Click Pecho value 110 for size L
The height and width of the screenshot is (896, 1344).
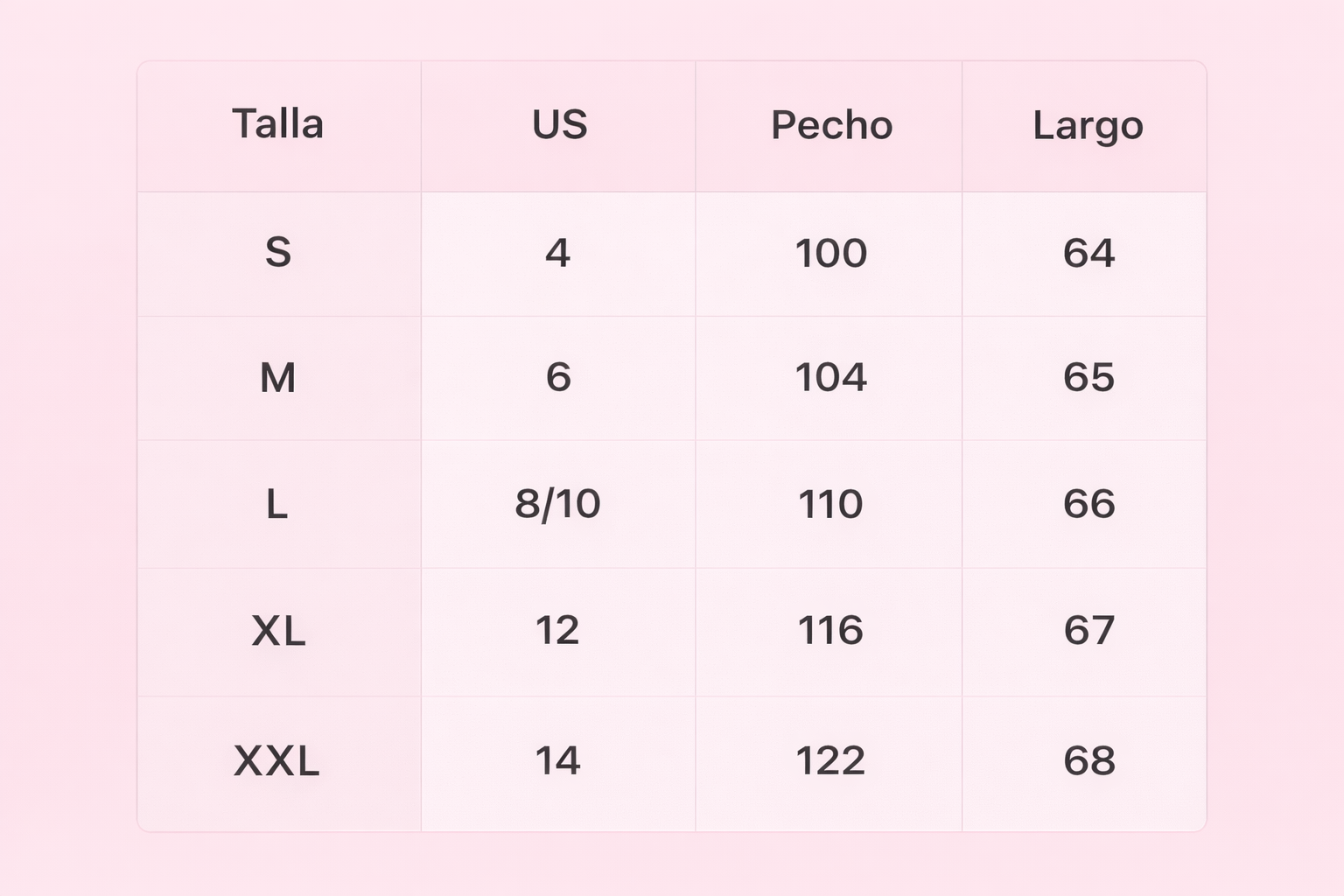coord(830,504)
